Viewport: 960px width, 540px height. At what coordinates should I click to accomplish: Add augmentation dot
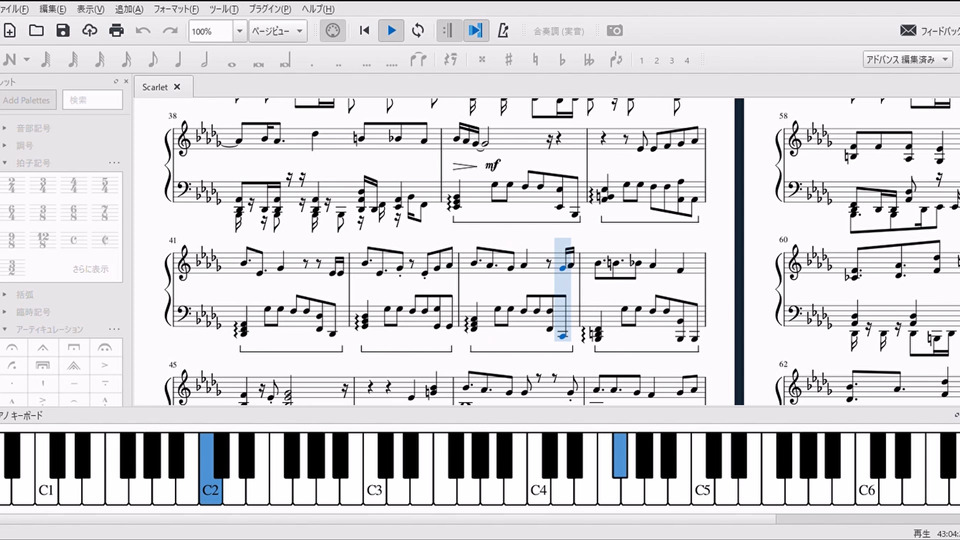312,63
